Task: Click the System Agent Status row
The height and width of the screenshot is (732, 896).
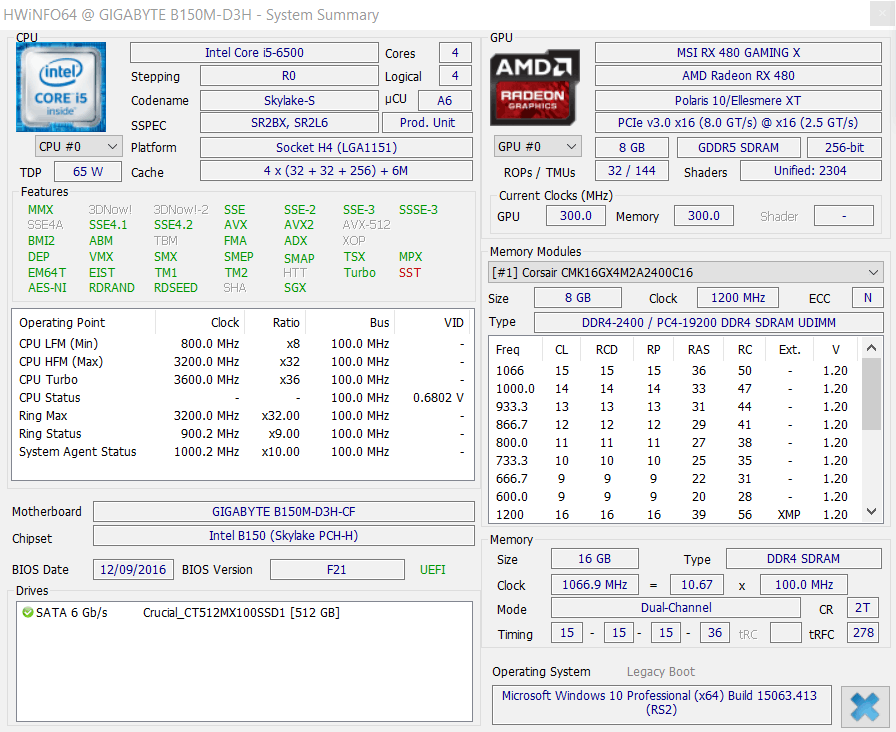Action: tap(242, 452)
